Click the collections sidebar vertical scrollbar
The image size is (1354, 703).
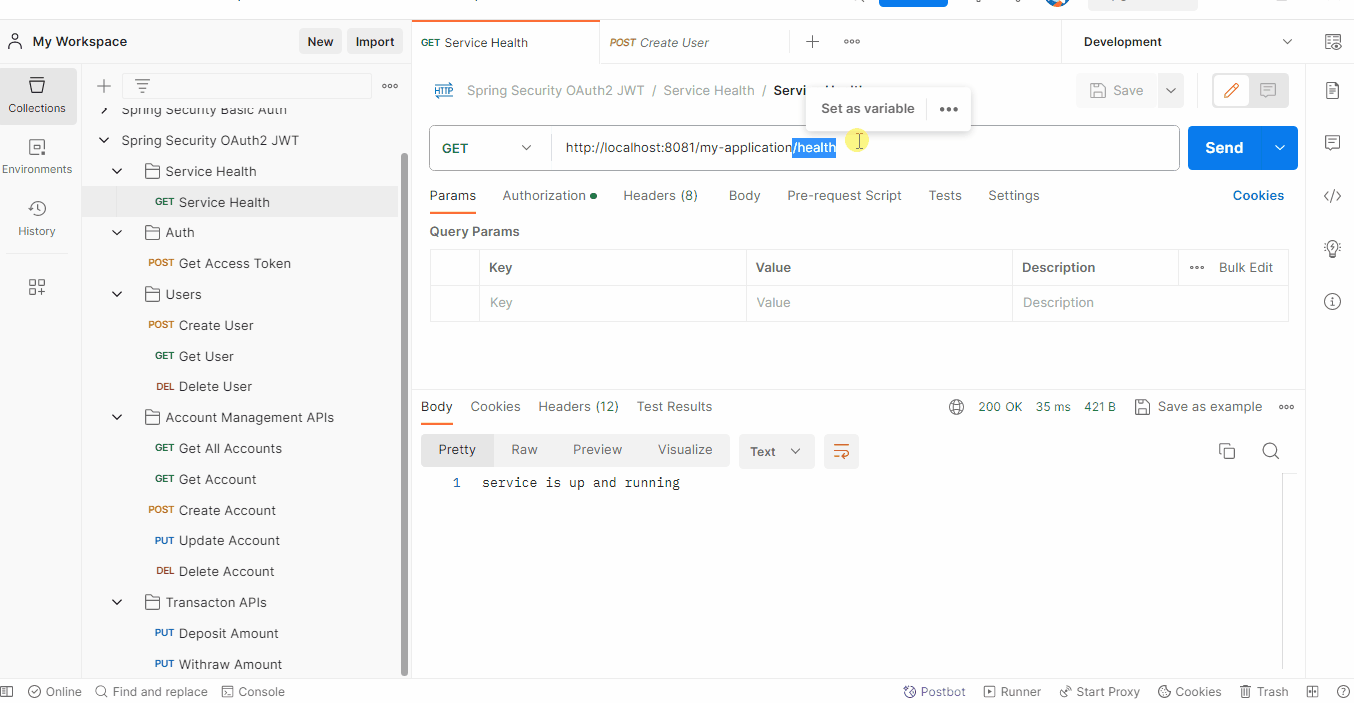[x=404, y=414]
